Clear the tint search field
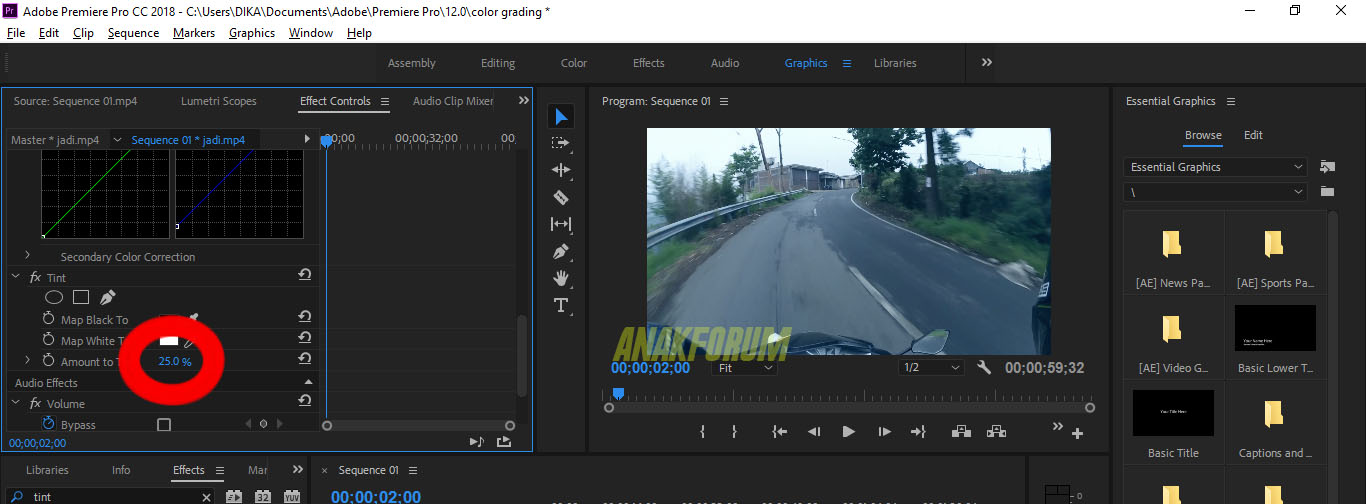The image size is (1366, 504). tap(206, 497)
